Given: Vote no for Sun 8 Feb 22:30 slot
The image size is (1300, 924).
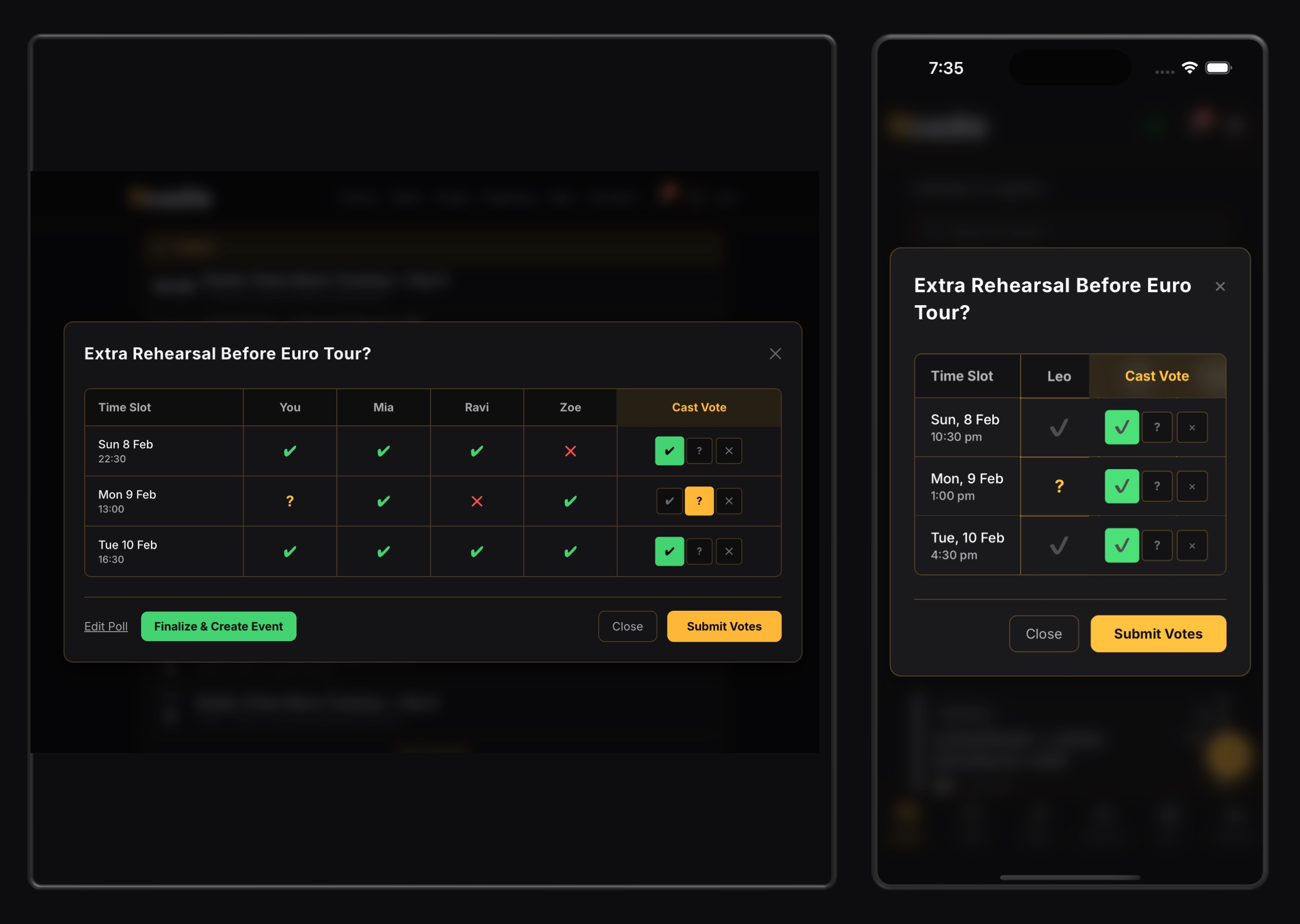Looking at the screenshot, I should click(729, 451).
